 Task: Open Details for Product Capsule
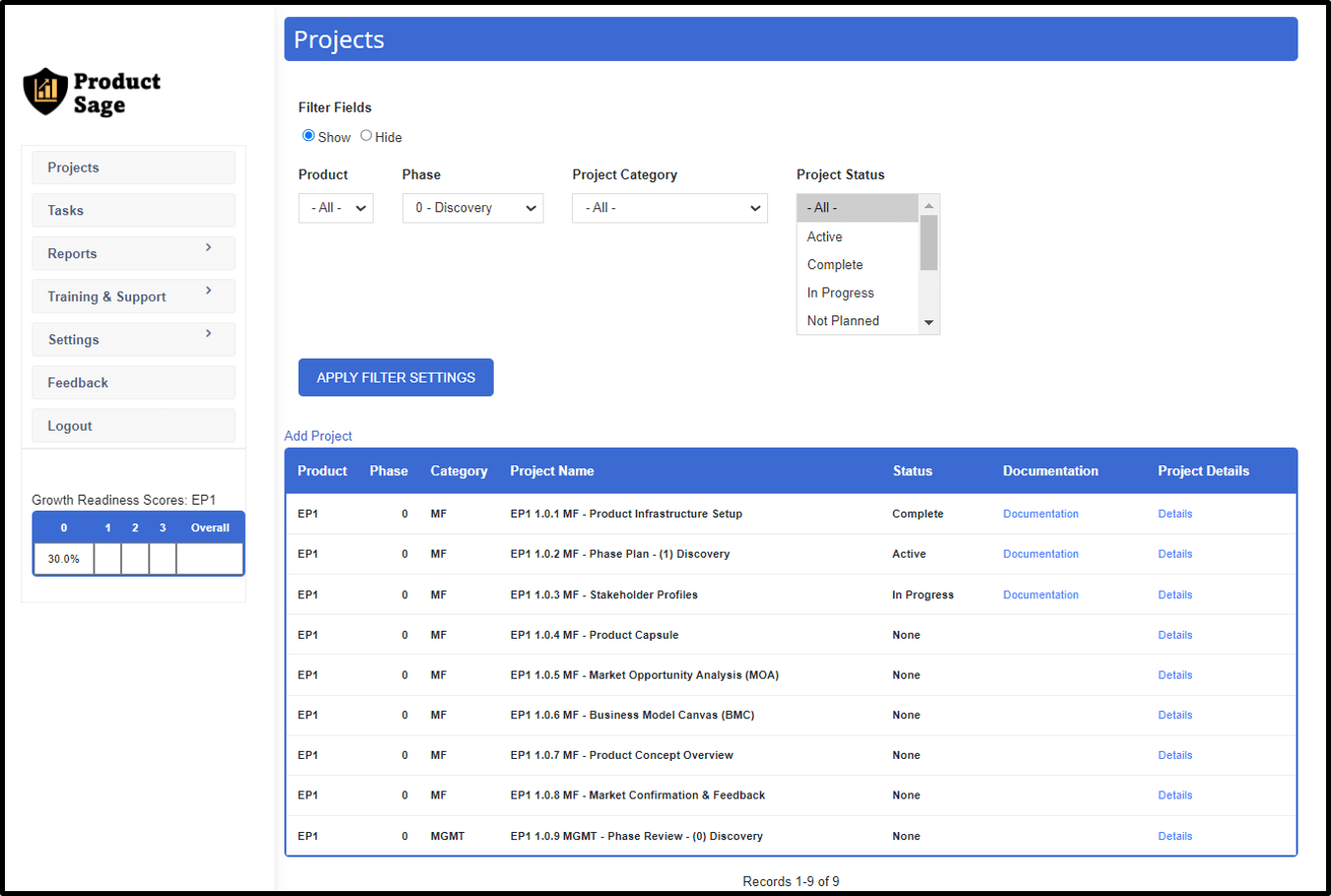click(x=1175, y=635)
